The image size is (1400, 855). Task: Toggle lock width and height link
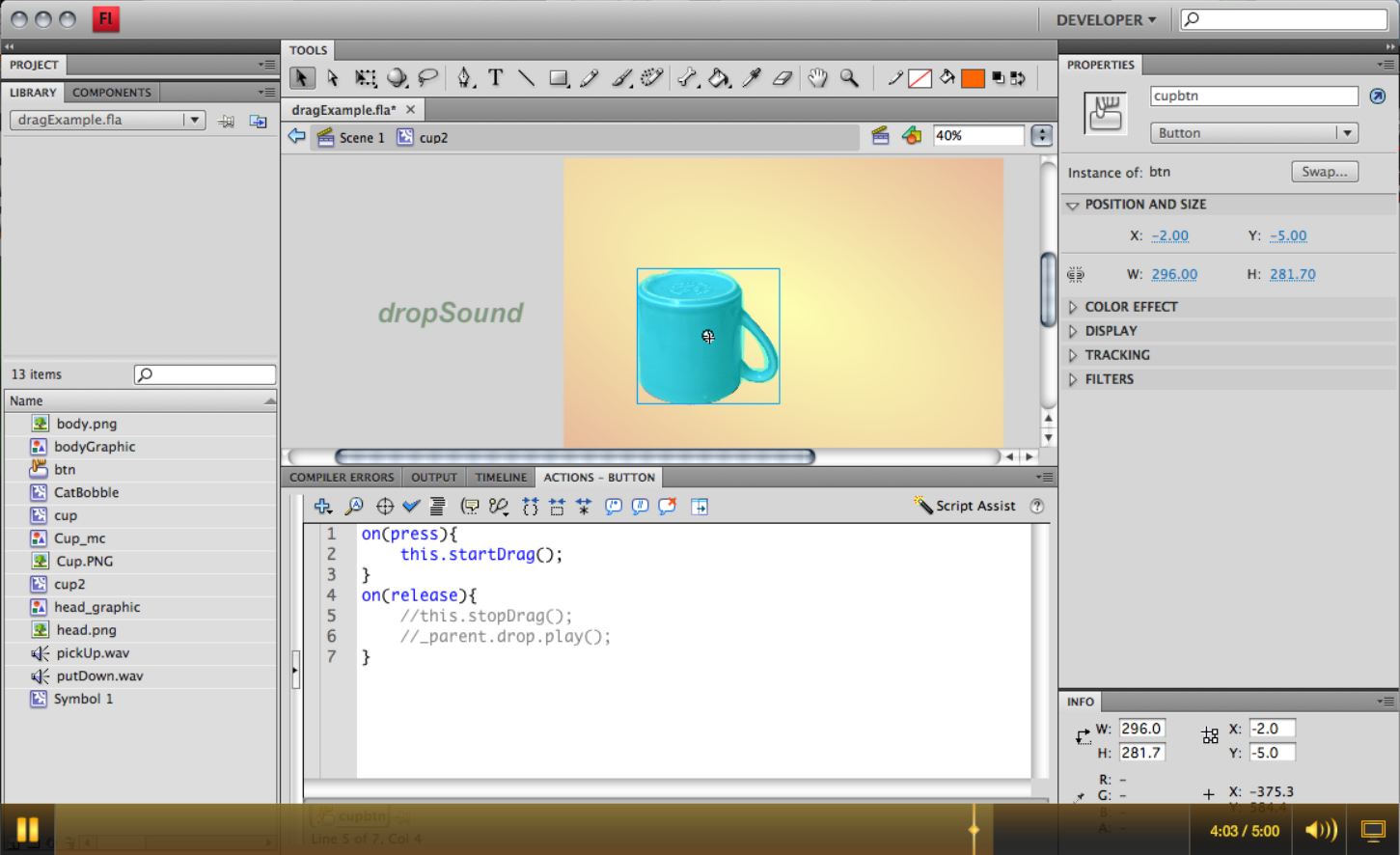point(1076,275)
